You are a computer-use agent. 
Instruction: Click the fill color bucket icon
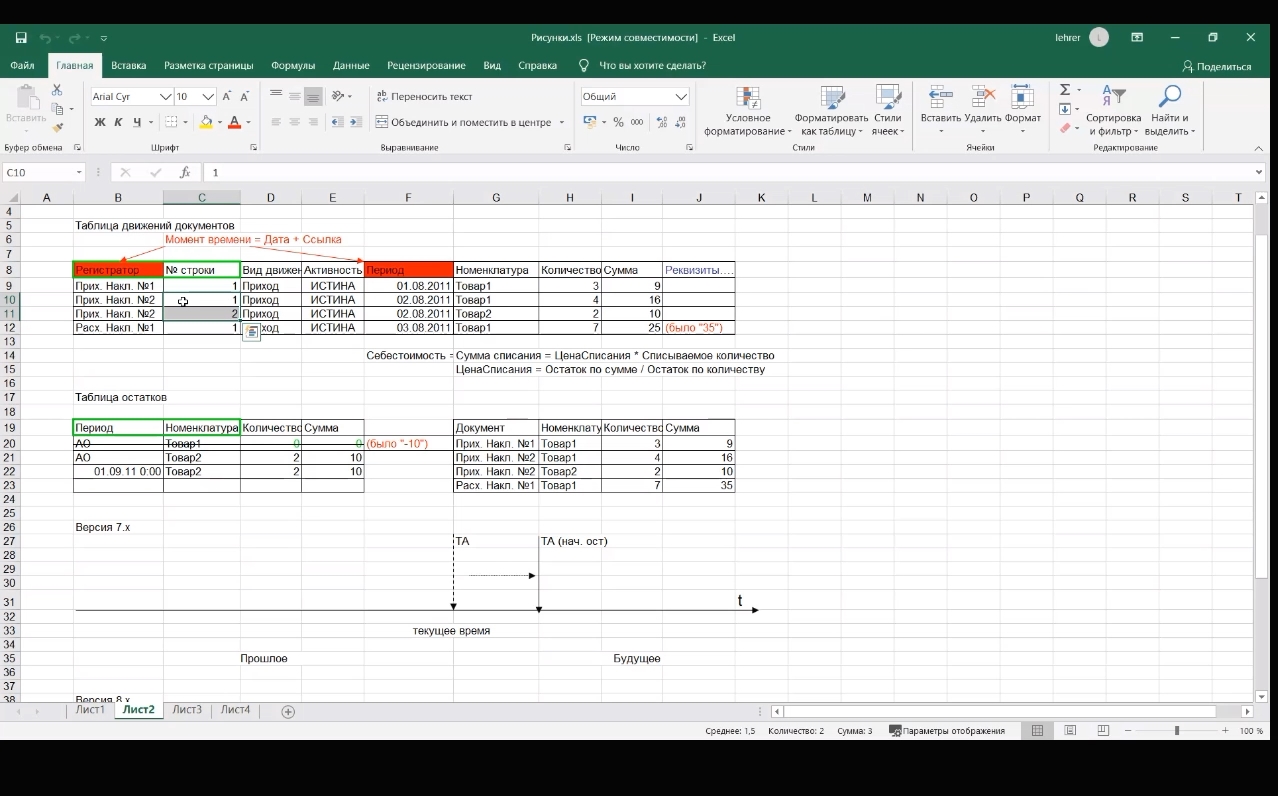pyautogui.click(x=206, y=122)
